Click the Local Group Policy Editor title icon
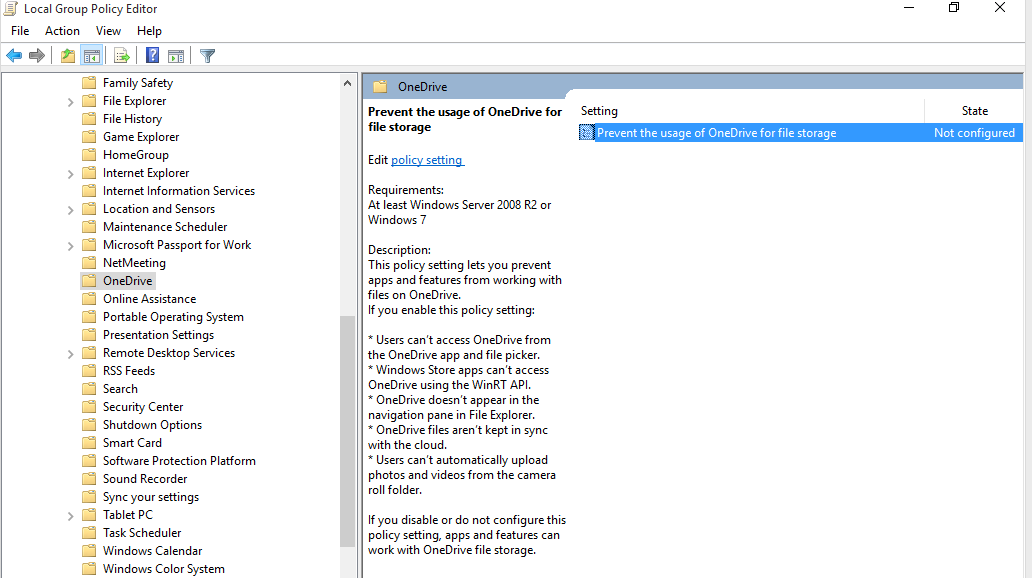Screen dimensions: 1032x578 (11, 9)
